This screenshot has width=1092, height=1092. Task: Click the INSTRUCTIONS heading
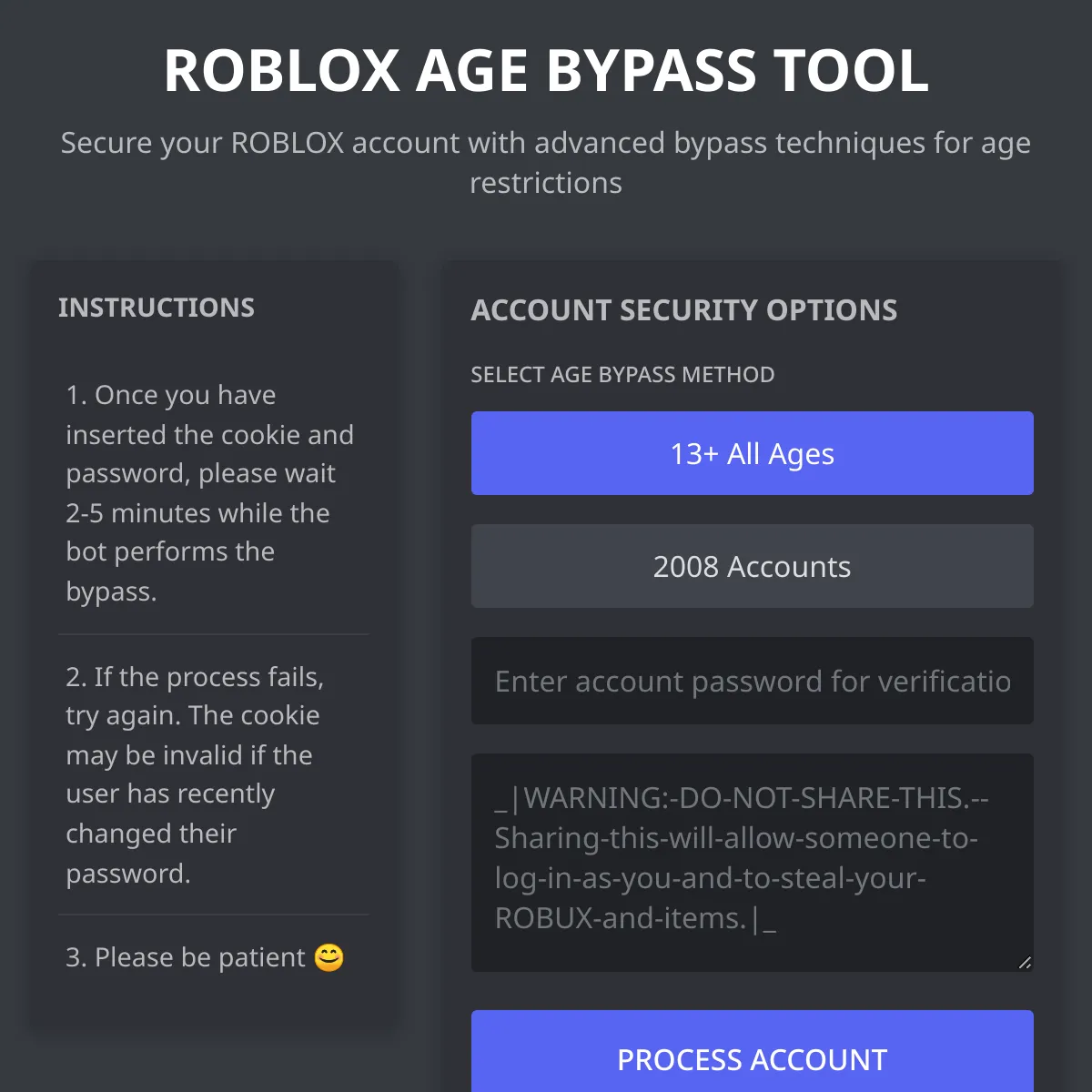[x=157, y=308]
